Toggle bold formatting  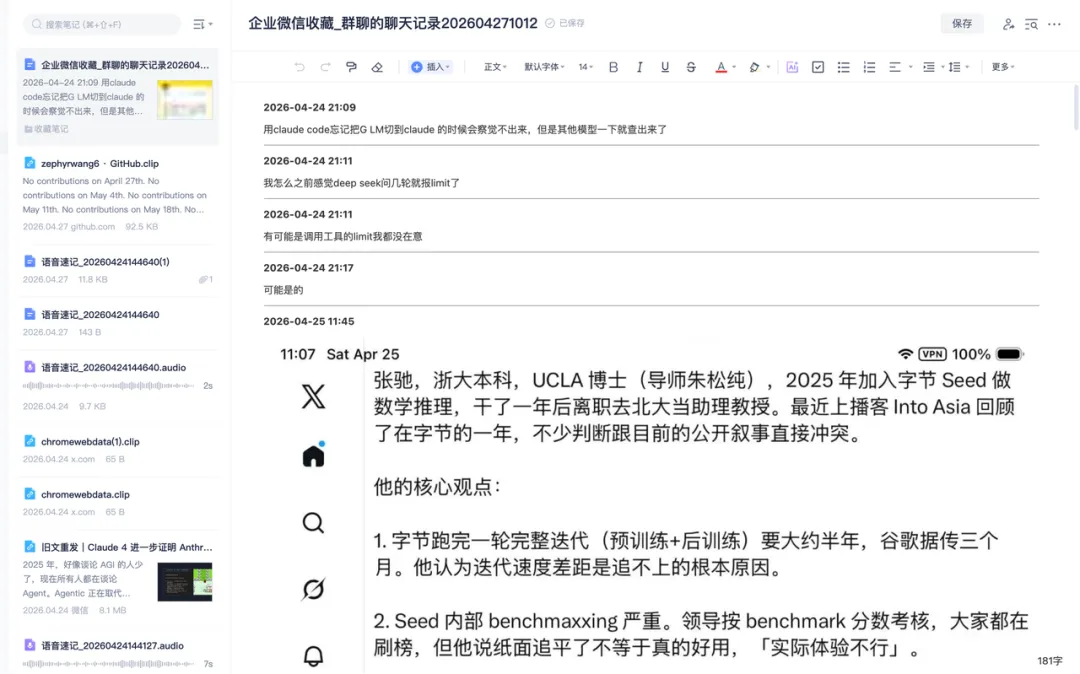pos(613,66)
